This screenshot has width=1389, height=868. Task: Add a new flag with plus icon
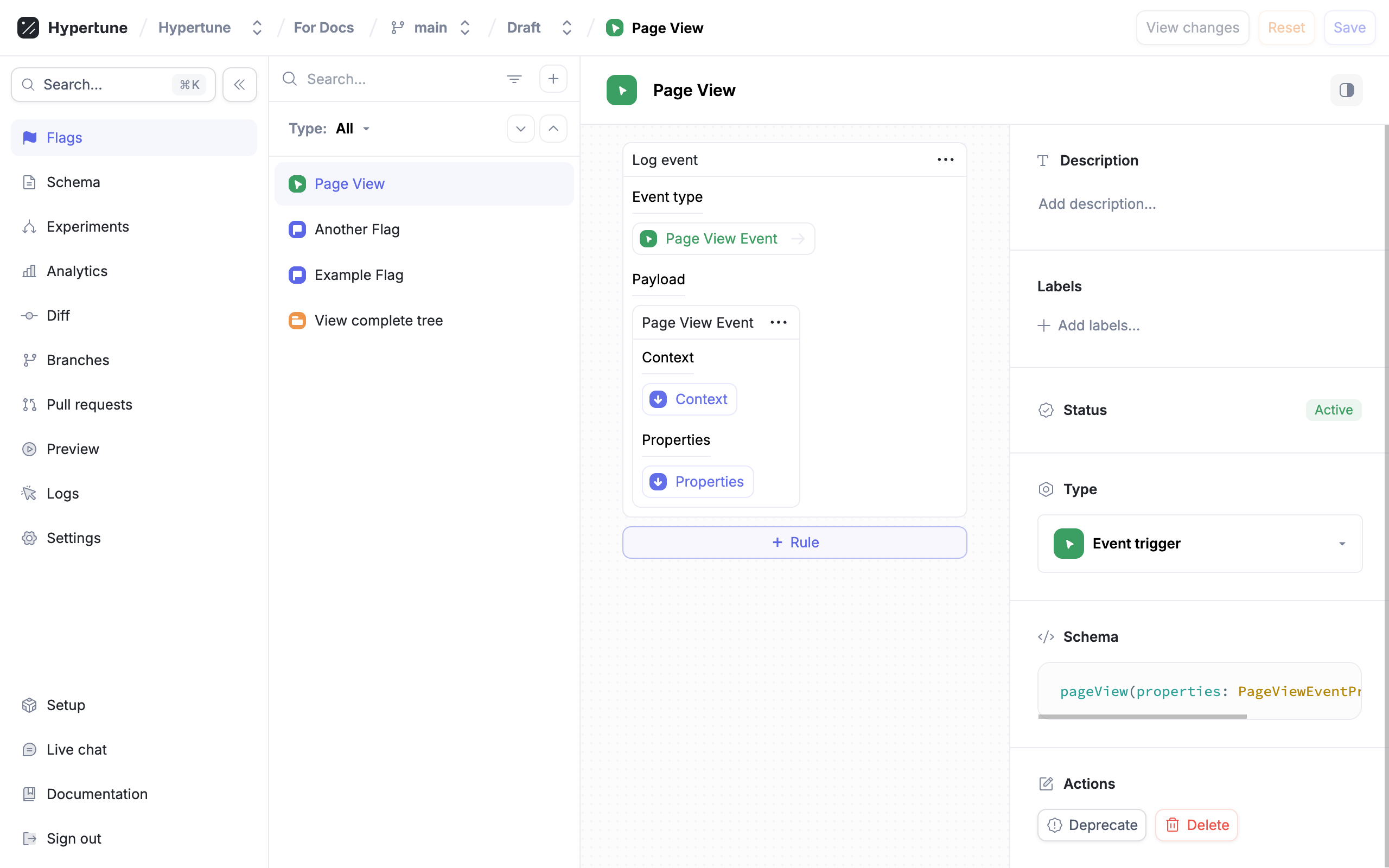click(553, 79)
